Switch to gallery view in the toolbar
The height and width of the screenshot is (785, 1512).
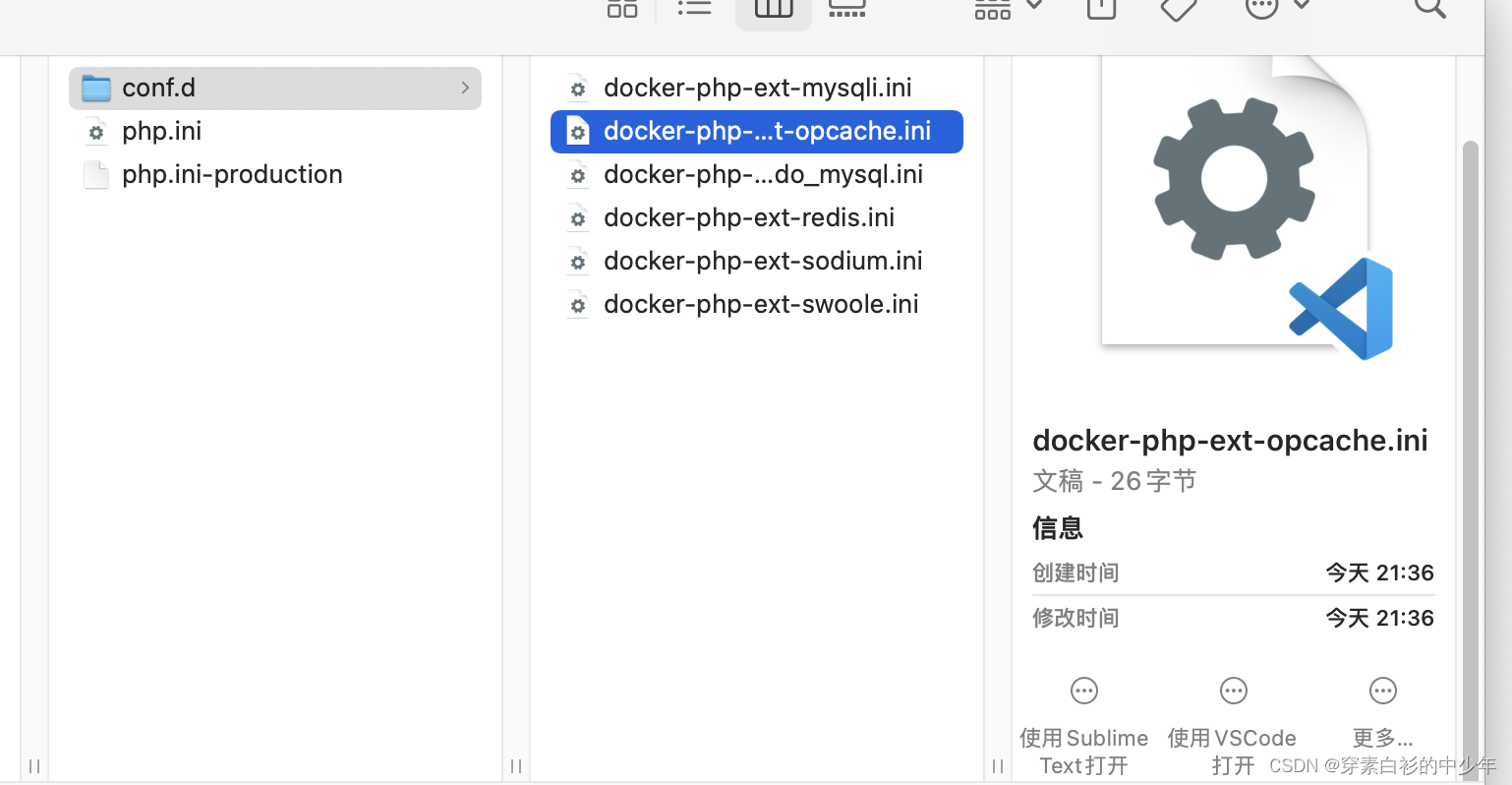point(846,8)
